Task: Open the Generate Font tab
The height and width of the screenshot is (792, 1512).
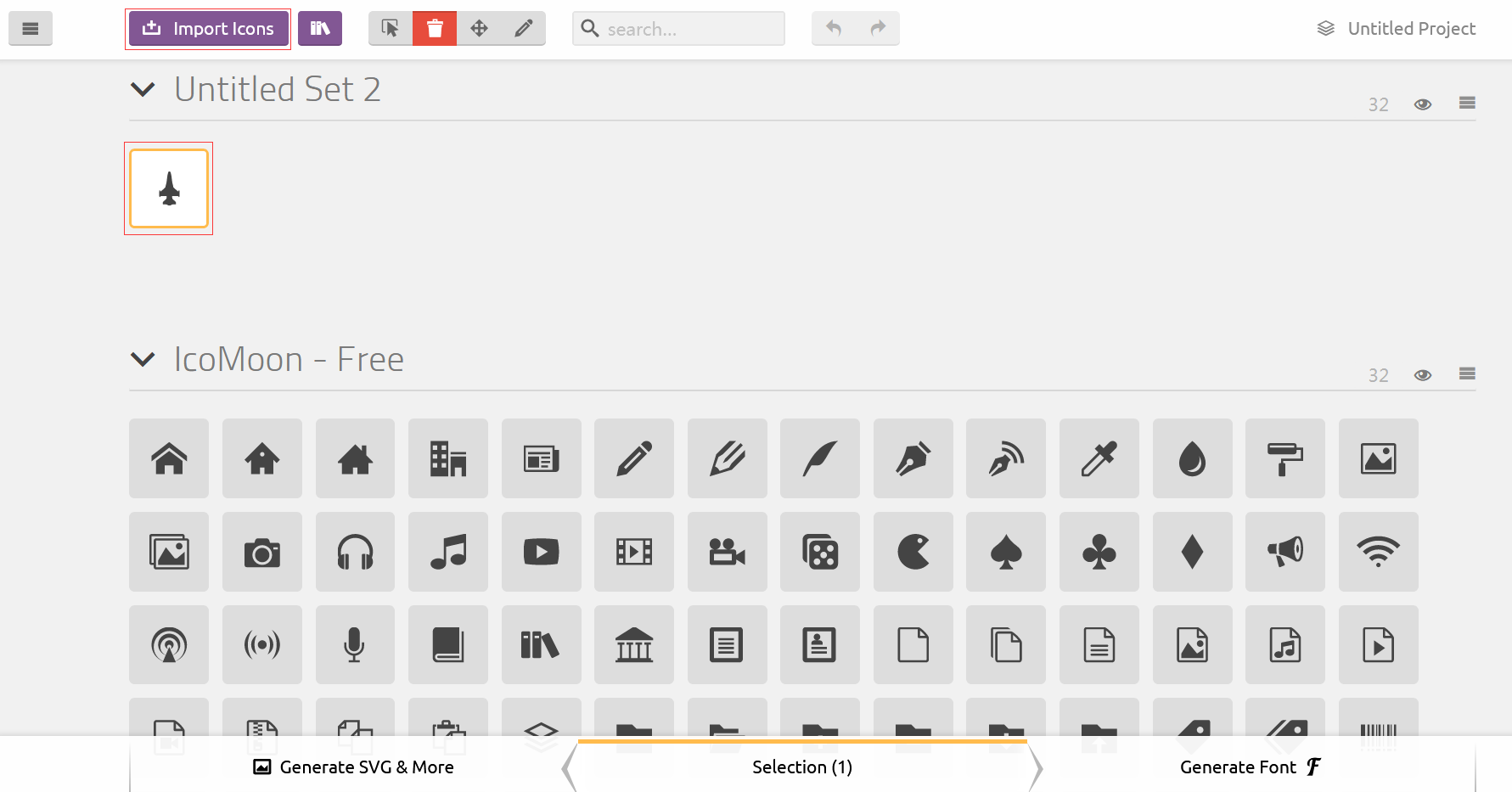Action: click(1251, 767)
